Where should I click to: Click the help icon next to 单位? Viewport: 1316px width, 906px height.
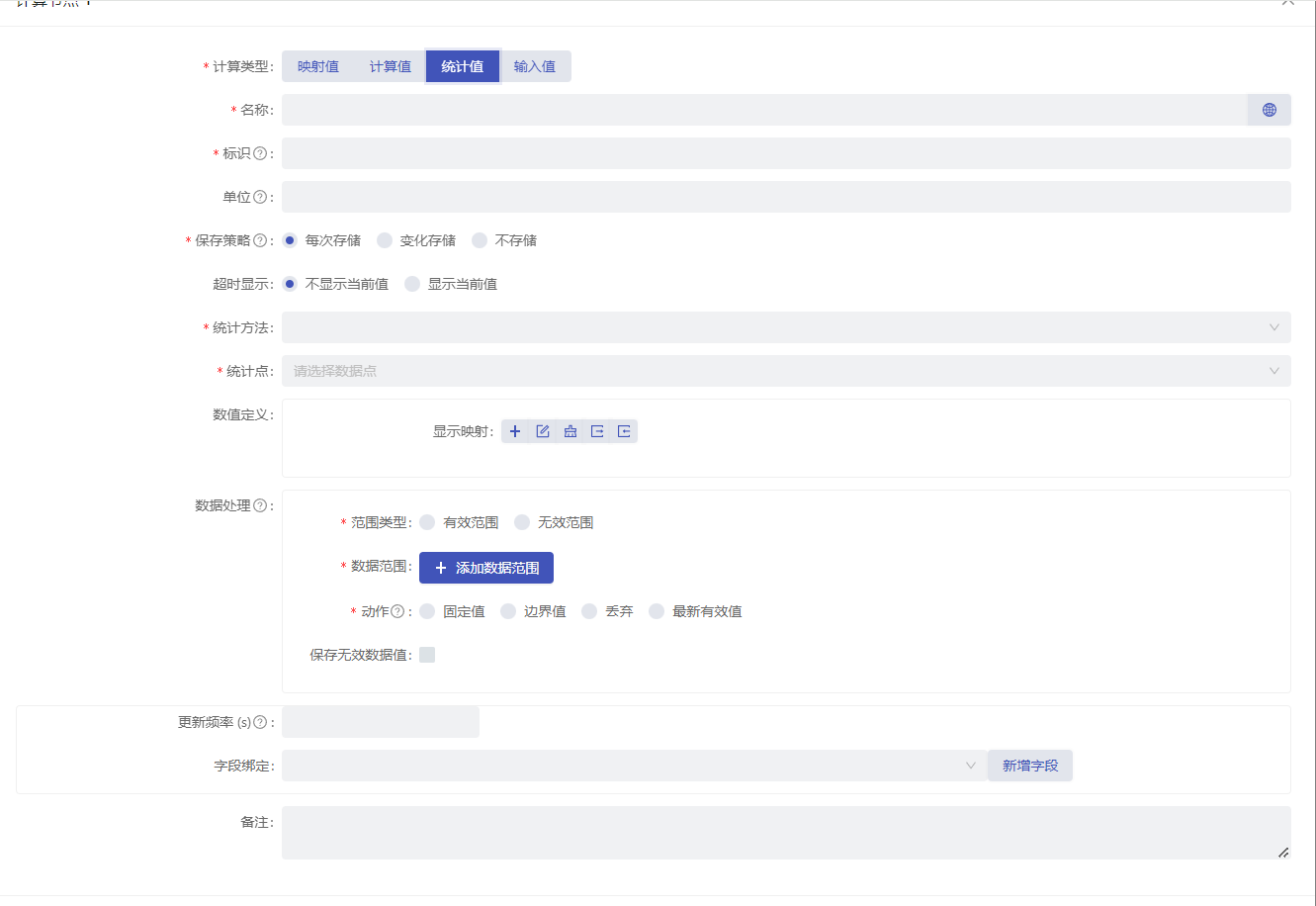click(260, 197)
